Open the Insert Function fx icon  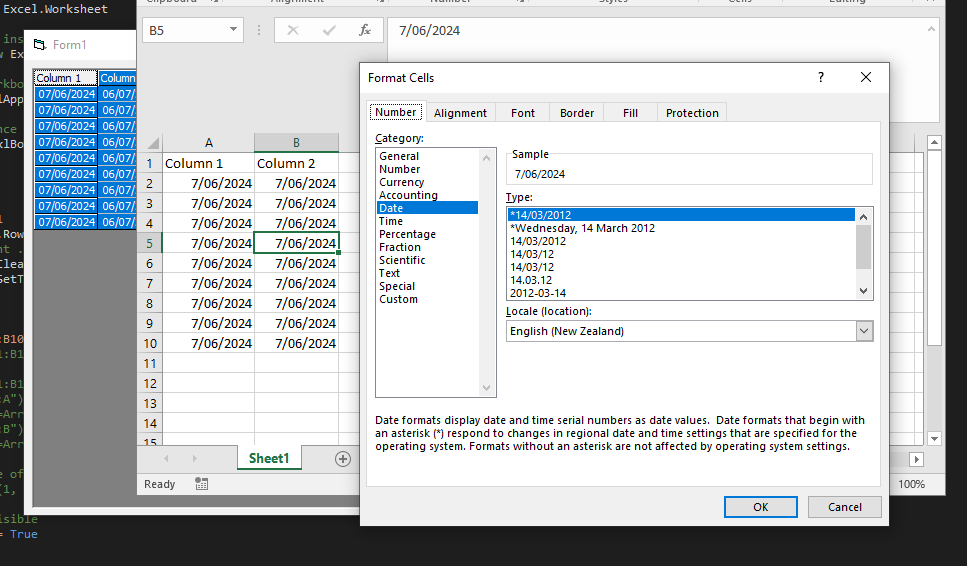coord(365,30)
